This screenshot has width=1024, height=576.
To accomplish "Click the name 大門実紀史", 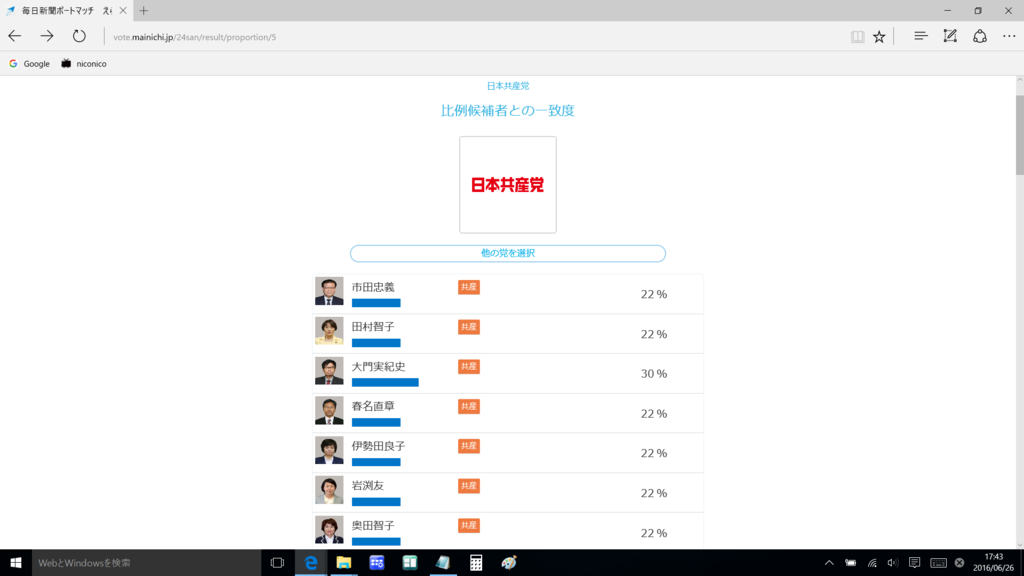I will click(x=378, y=367).
